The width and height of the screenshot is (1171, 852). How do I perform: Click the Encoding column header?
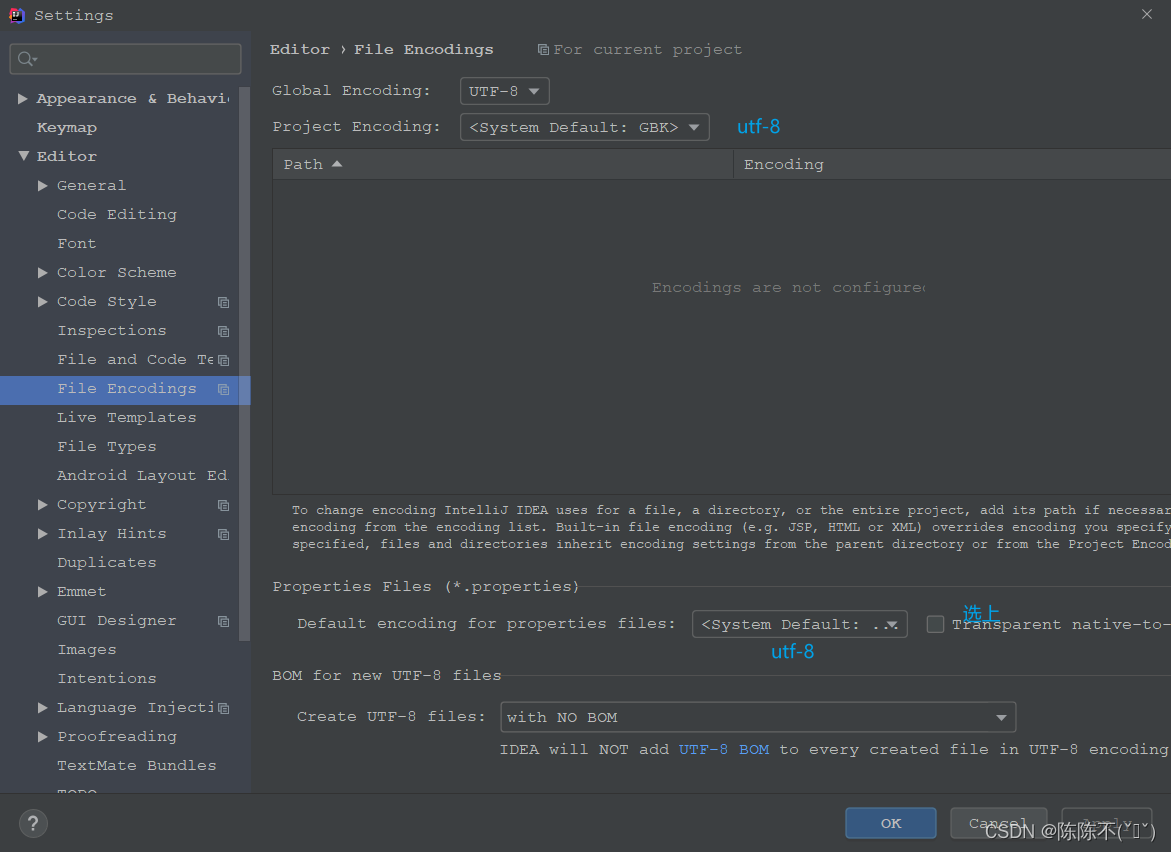click(952, 164)
